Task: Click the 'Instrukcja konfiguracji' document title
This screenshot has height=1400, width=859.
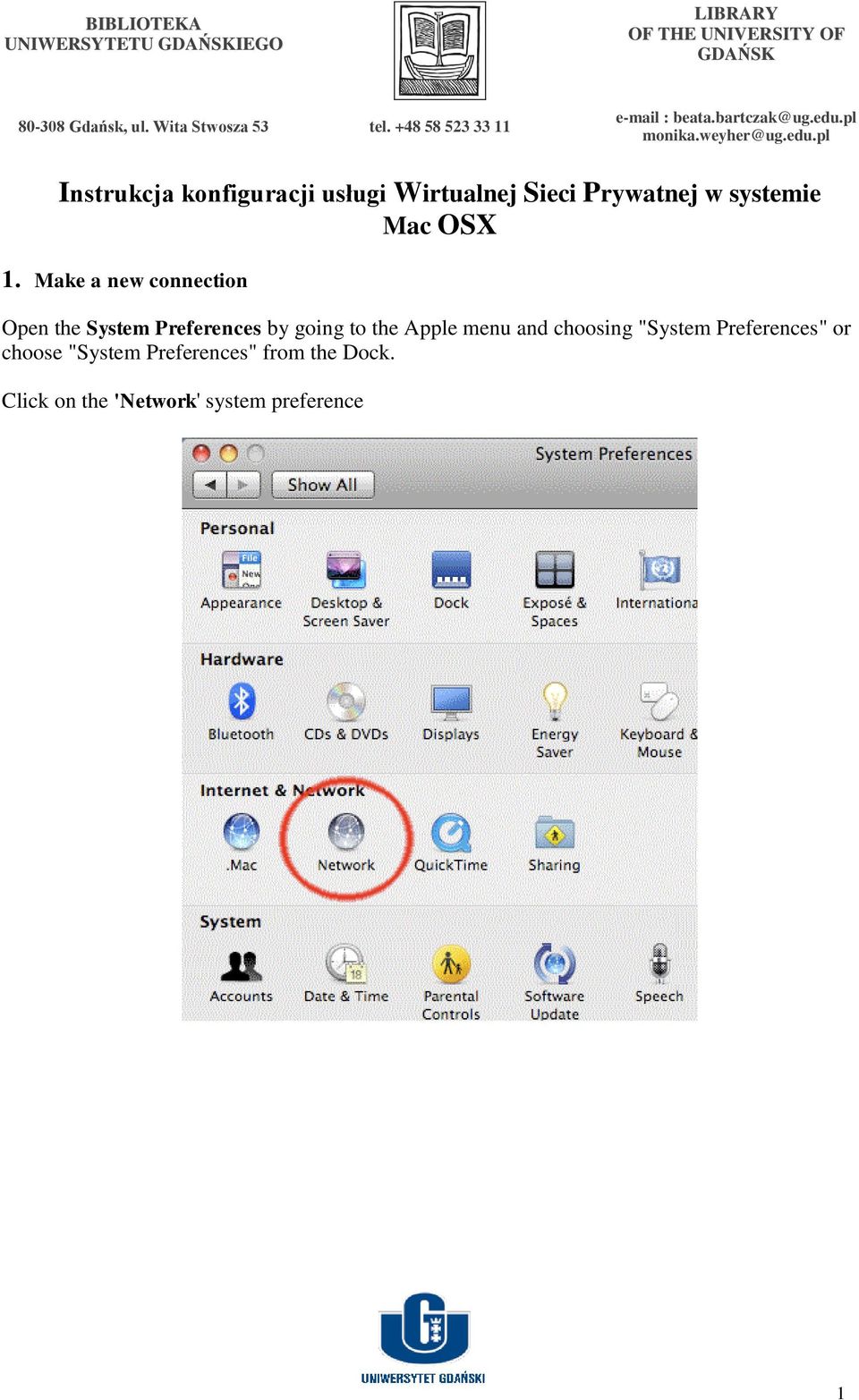Action: (439, 208)
